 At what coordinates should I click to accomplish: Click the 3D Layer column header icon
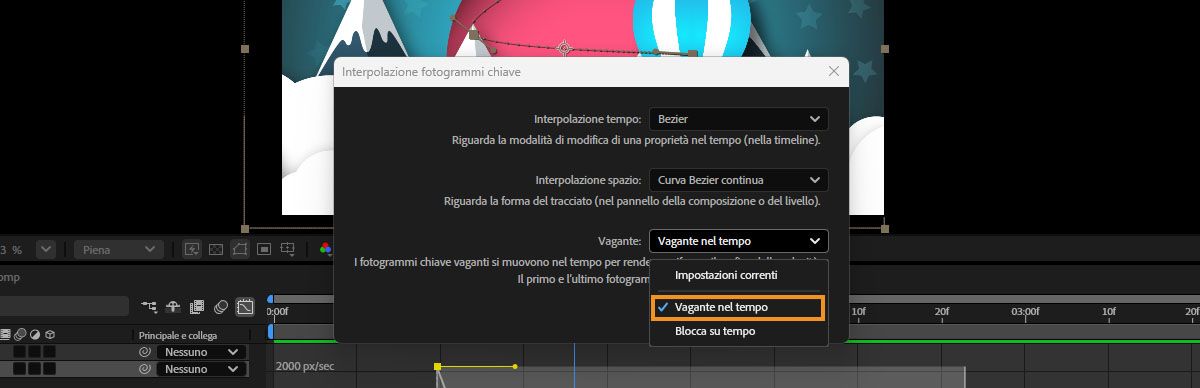[x=50, y=335]
